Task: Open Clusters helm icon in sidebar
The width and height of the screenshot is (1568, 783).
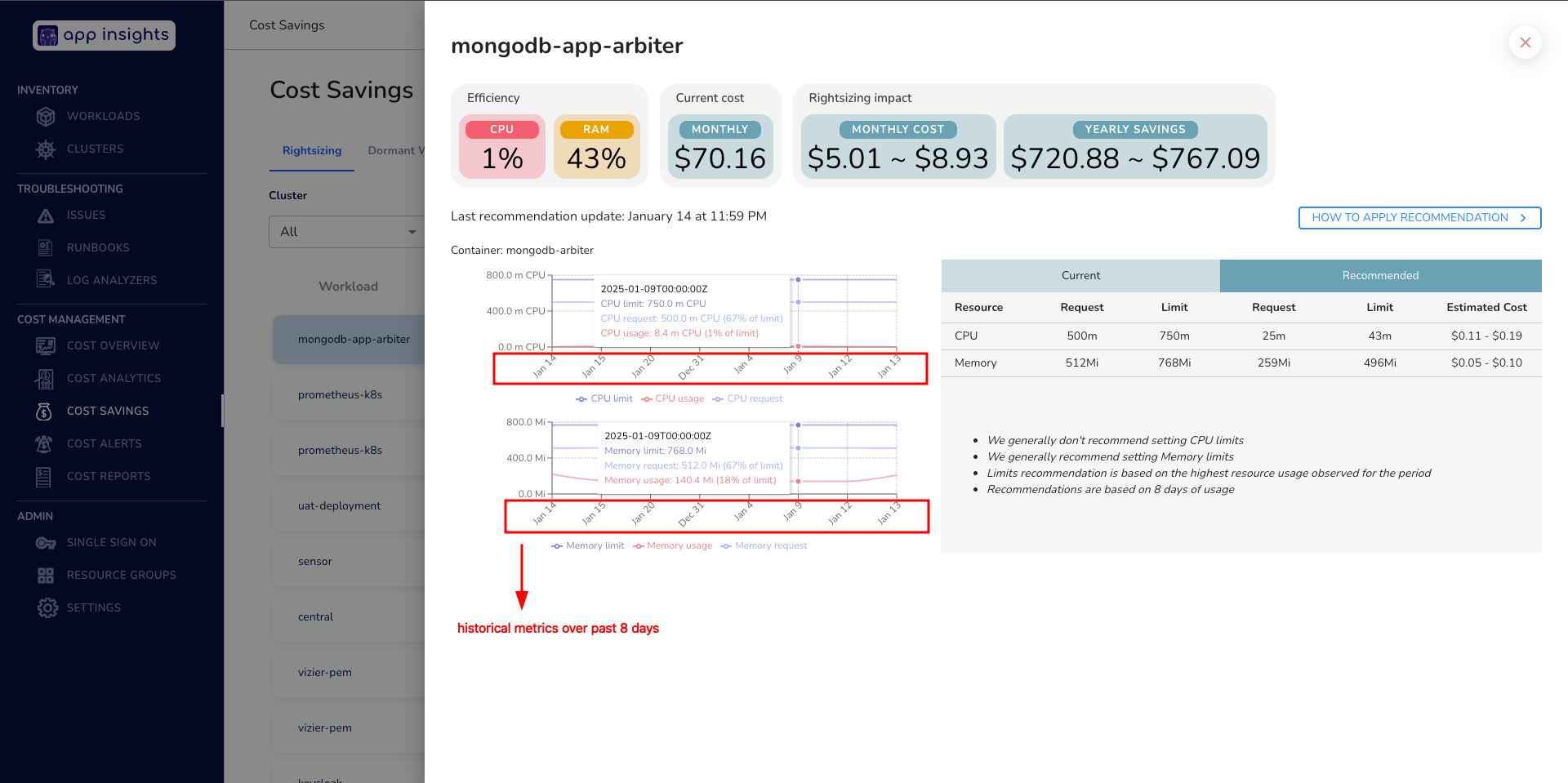Action: [46, 149]
